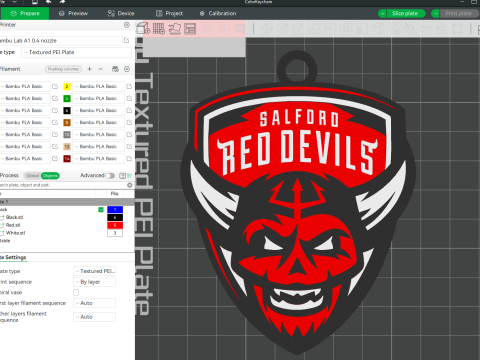Click the save process preset icon
Screen dimensions: 480x360
point(122,176)
